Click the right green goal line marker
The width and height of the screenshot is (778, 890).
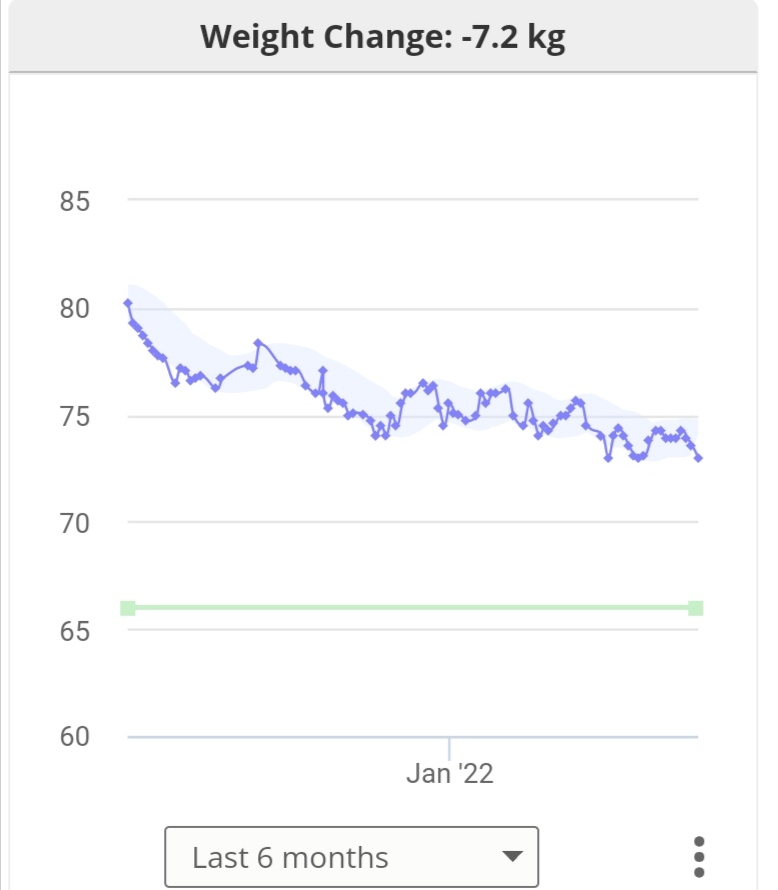[x=696, y=608]
